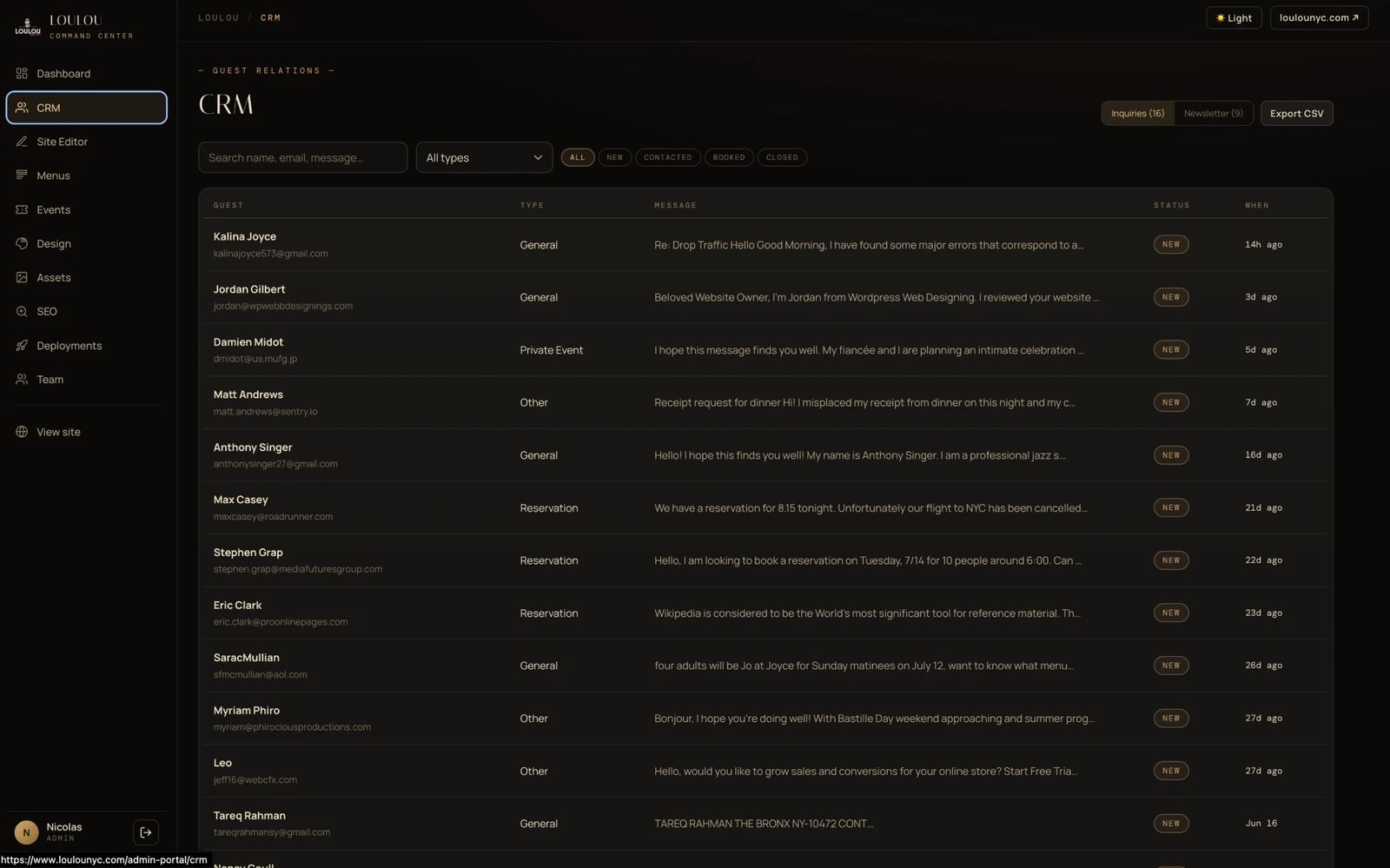Filter inquiries by CONTACTED status
This screenshot has width=1390, height=868.
[668, 157]
